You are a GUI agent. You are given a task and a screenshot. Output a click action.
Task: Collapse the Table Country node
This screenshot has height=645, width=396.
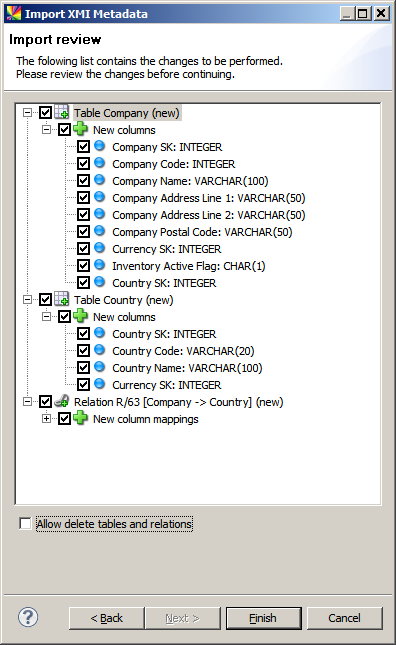point(28,299)
